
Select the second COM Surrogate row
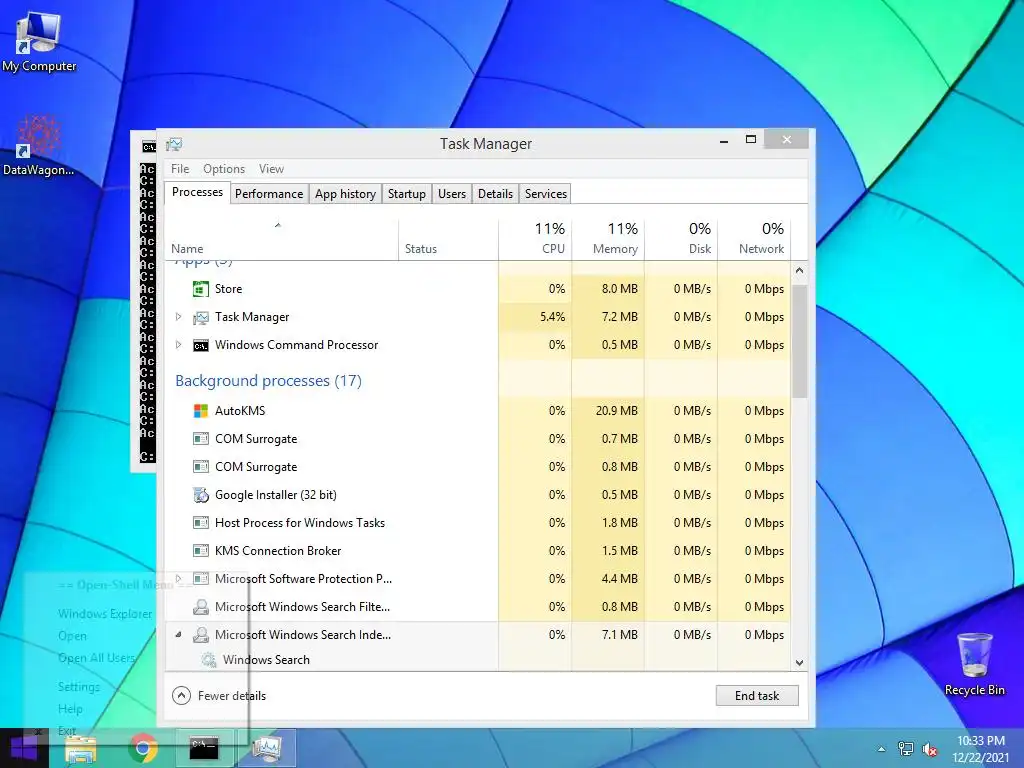[x=477, y=467]
